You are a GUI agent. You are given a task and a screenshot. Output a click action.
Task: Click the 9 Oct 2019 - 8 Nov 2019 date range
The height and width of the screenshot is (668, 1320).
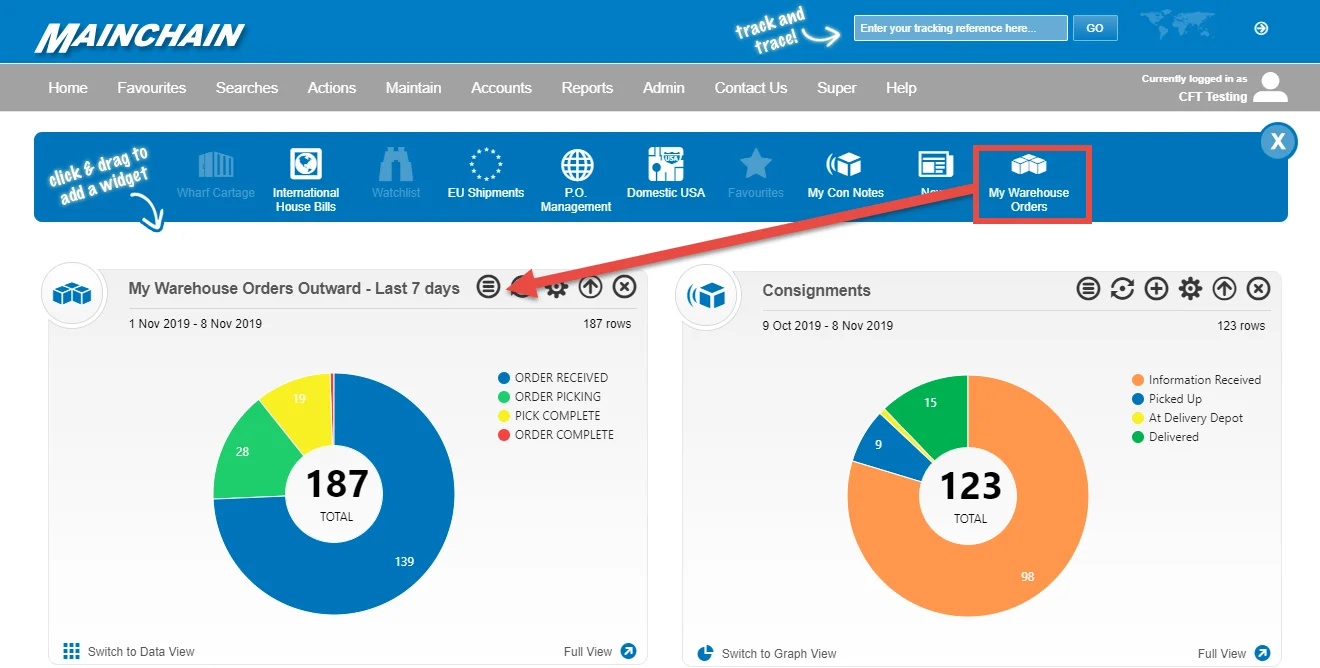(x=828, y=326)
